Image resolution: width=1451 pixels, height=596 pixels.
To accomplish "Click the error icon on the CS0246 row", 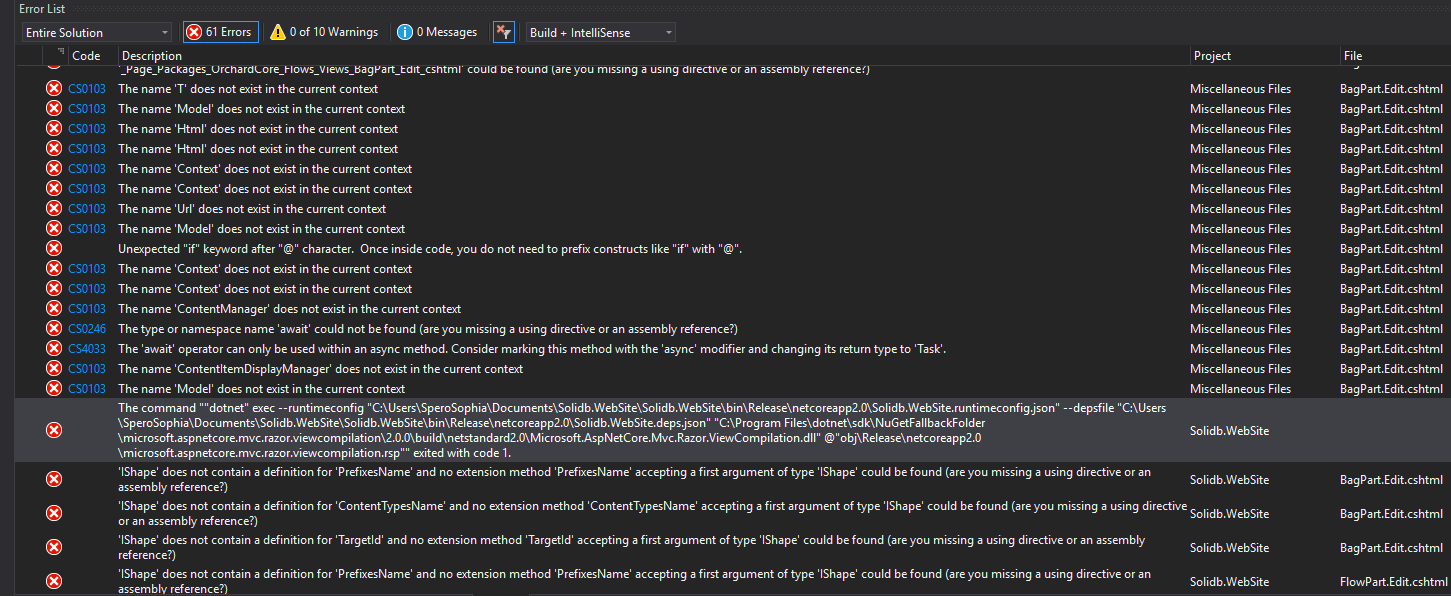I will click(54, 329).
